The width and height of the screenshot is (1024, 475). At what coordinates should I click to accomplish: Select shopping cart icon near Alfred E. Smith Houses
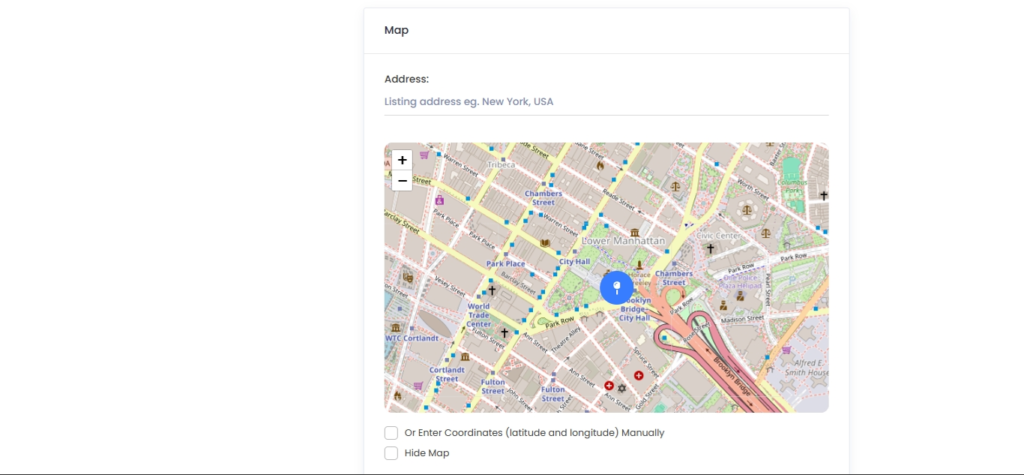787,350
